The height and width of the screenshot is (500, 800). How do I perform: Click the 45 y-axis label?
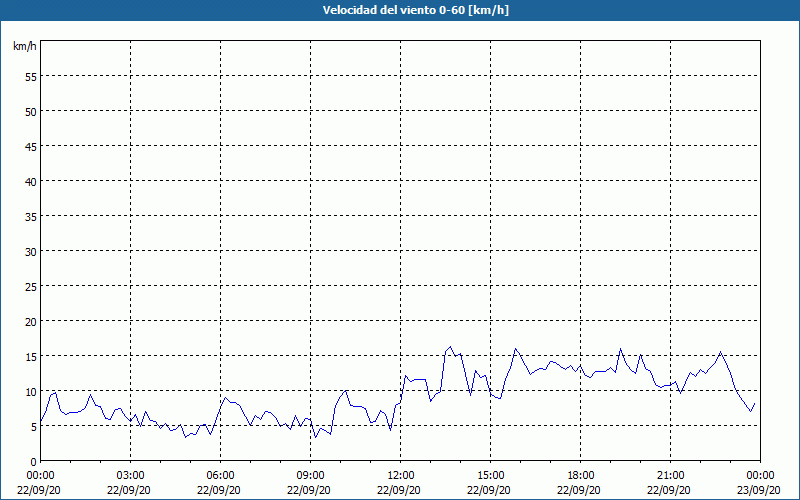pyautogui.click(x=31, y=146)
